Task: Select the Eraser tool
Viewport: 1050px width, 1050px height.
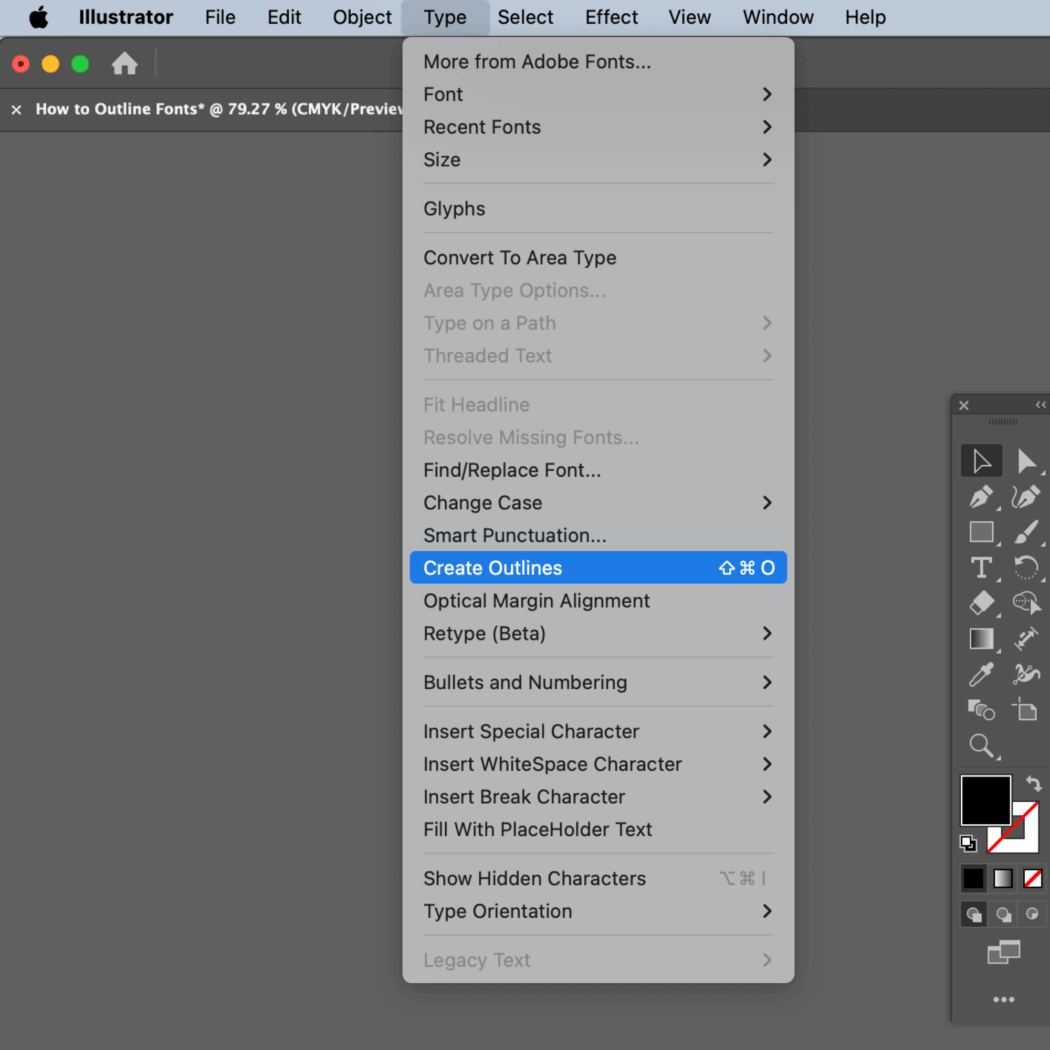Action: point(981,603)
